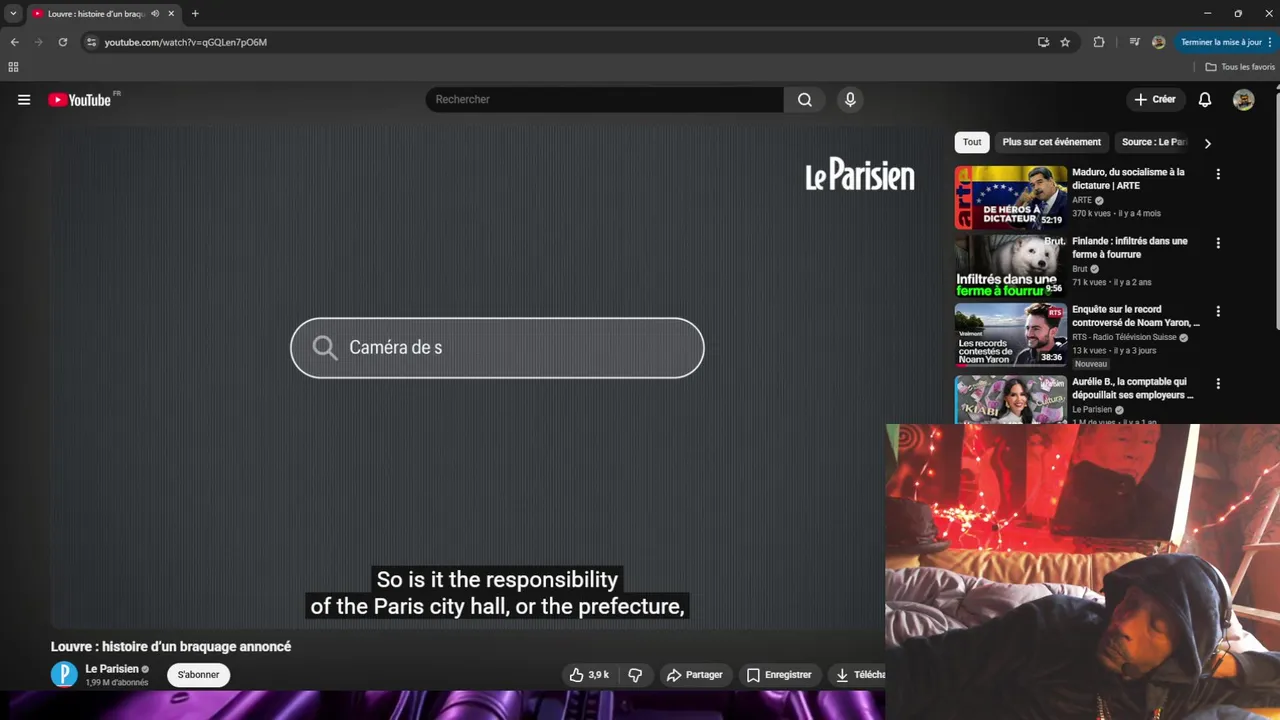Screen dimensions: 1280x720
Task: Save video with Enregistrer button
Action: 779,675
